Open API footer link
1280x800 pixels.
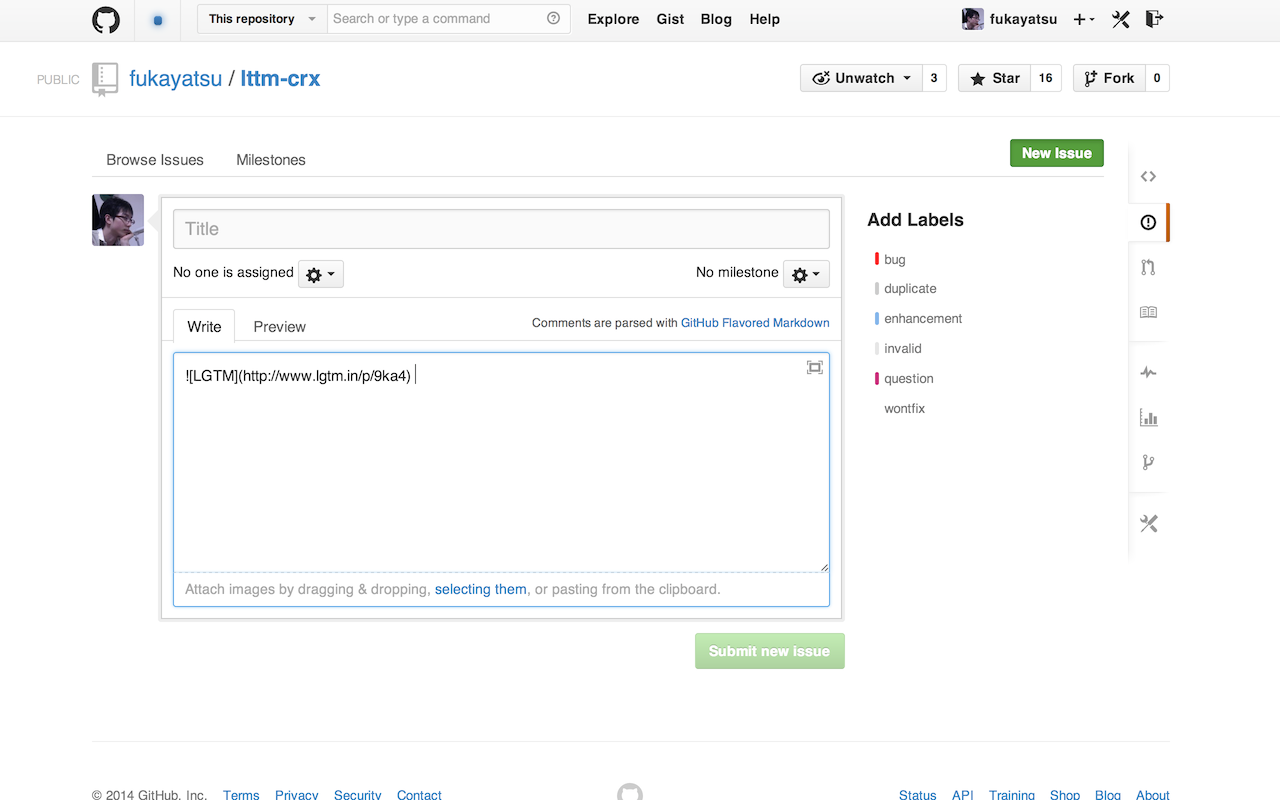(963, 795)
